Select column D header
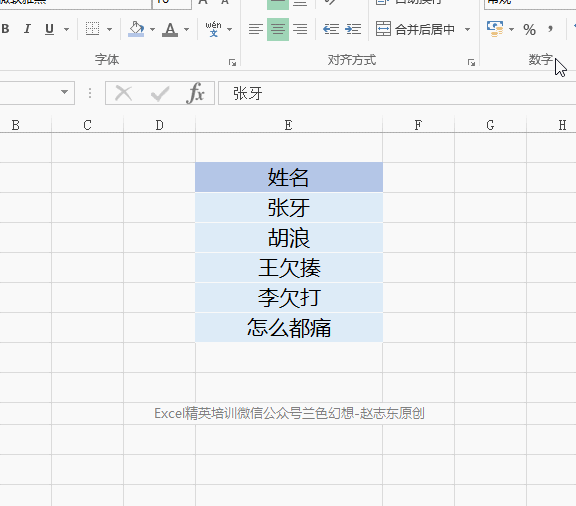The image size is (576, 506). (159, 125)
